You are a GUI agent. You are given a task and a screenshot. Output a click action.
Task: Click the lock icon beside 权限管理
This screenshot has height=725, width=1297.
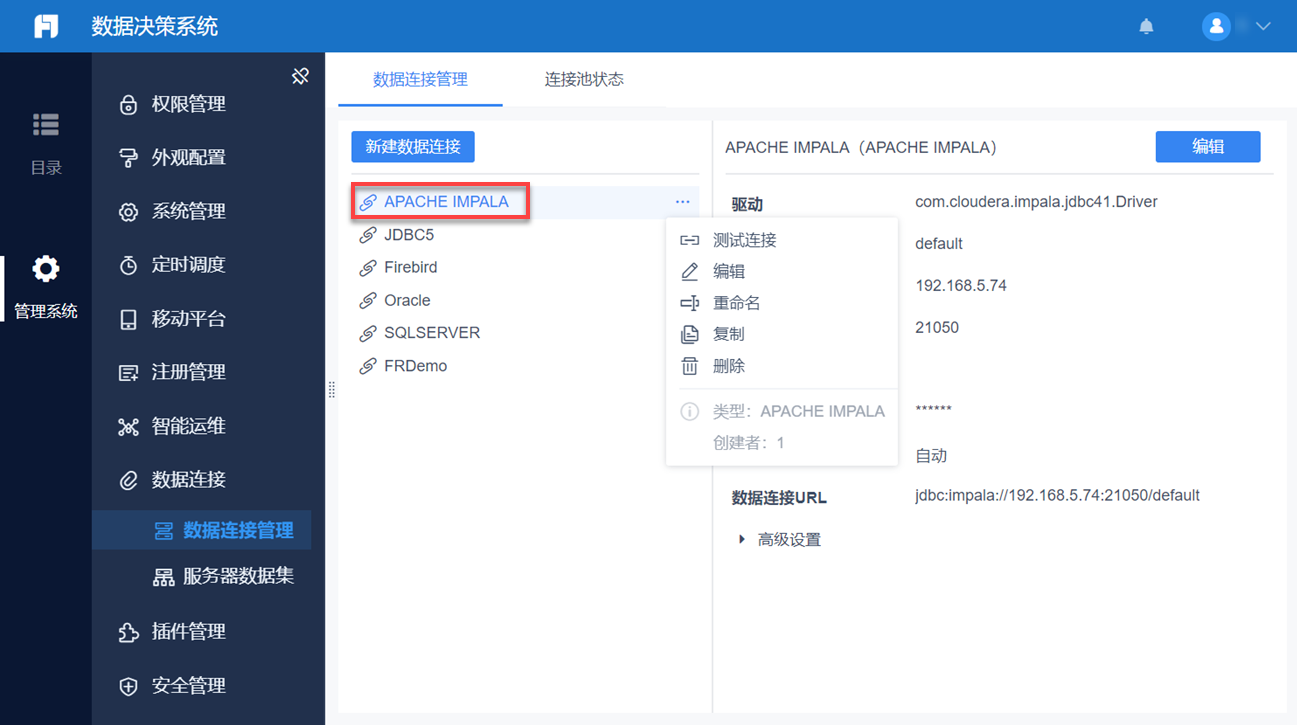(x=128, y=105)
